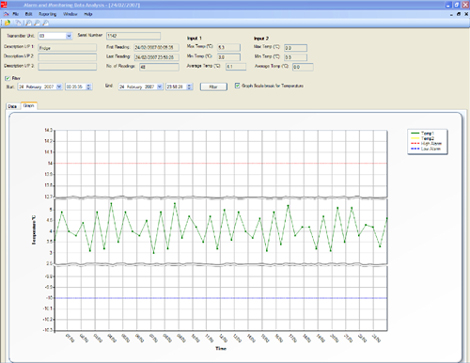Click the Start time spinner arrows
The image size is (470, 363).
[x=89, y=87]
